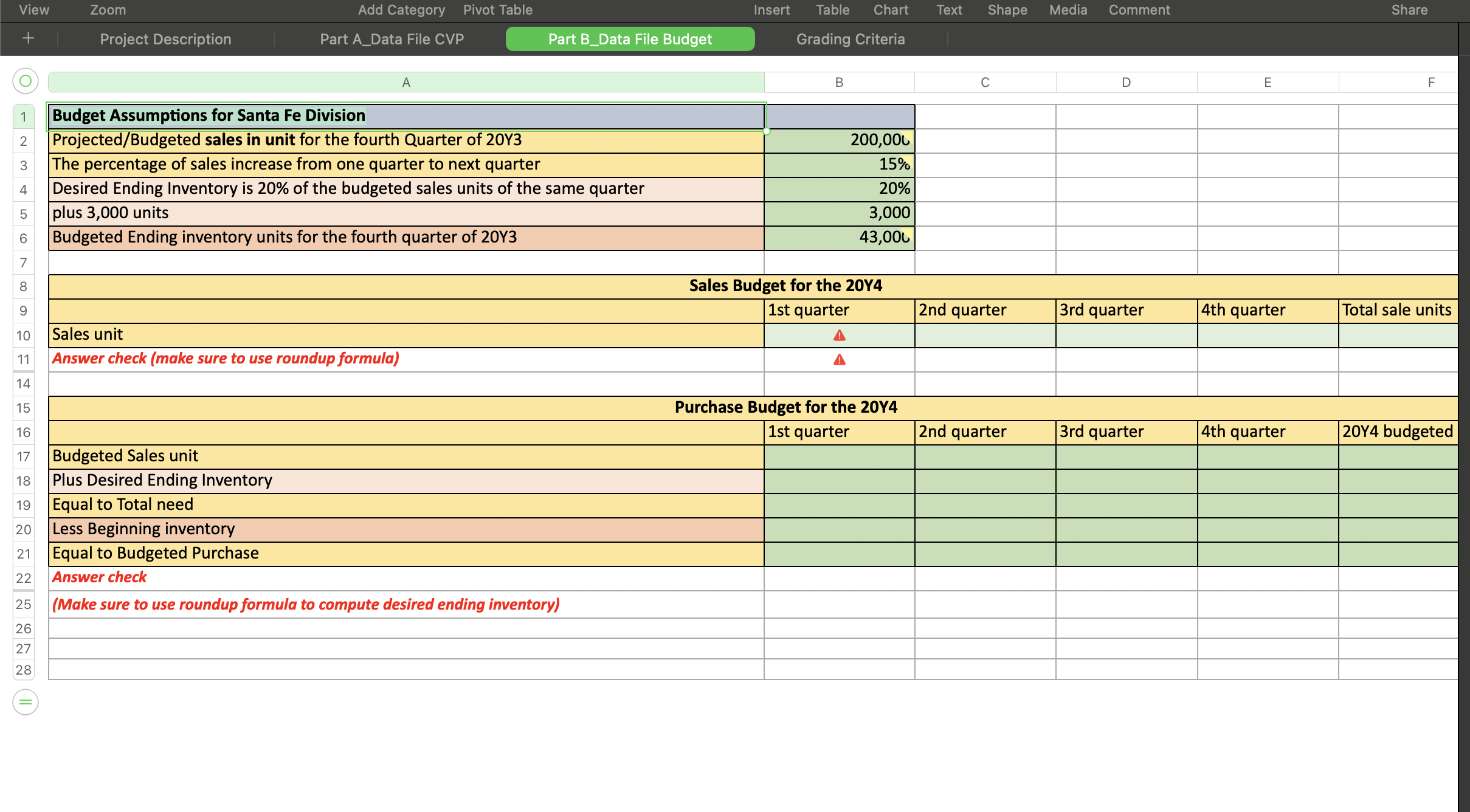Expand the green hamburger menu bottom left
Screen dimensions: 1470x812
(24, 702)
